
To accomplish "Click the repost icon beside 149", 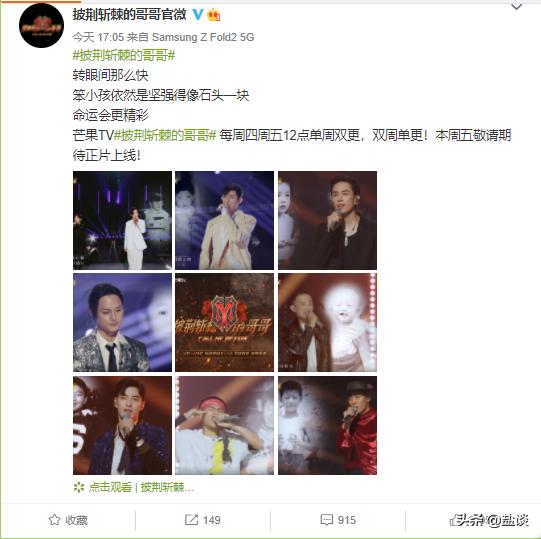I will (x=191, y=519).
